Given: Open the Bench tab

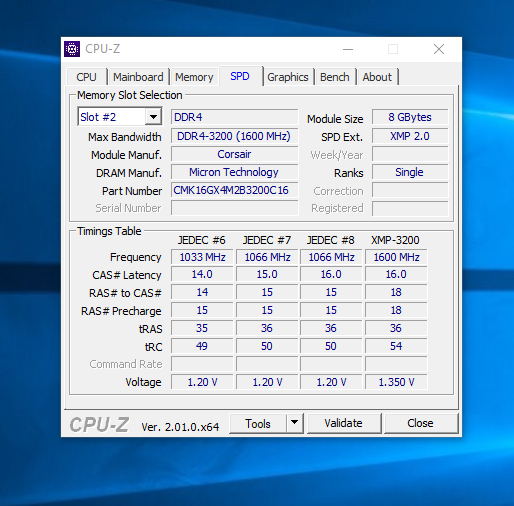Looking at the screenshot, I should [335, 77].
